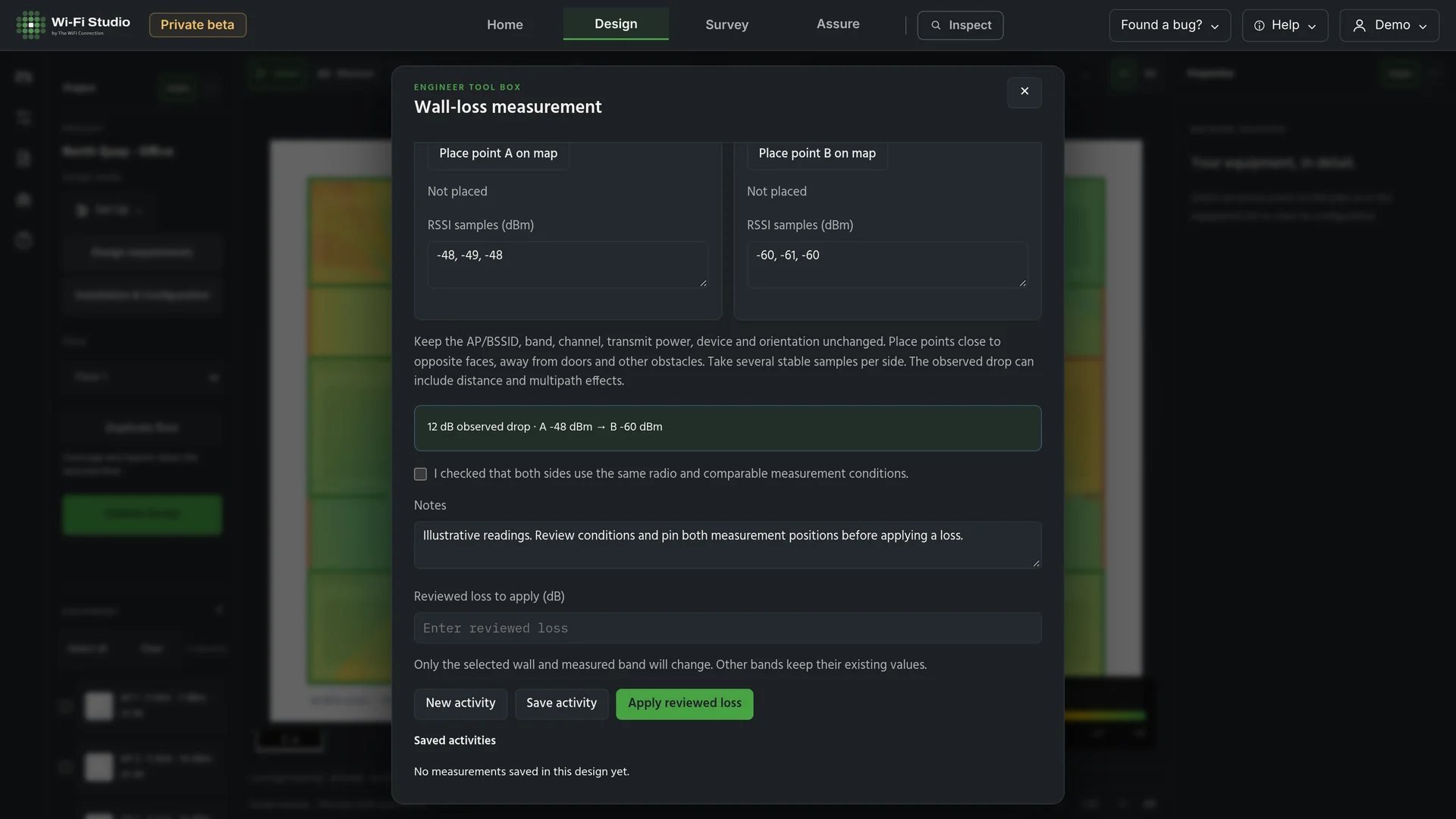The image size is (1456, 819).
Task: Open the Demo account dropdown chevron
Action: coord(1423,27)
